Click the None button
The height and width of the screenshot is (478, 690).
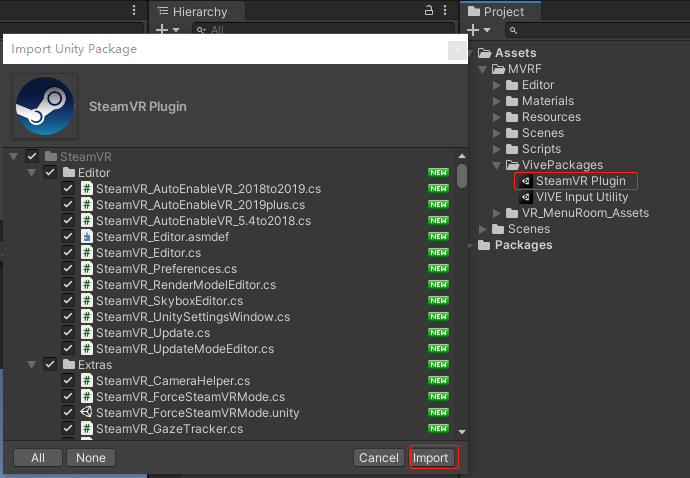point(91,458)
